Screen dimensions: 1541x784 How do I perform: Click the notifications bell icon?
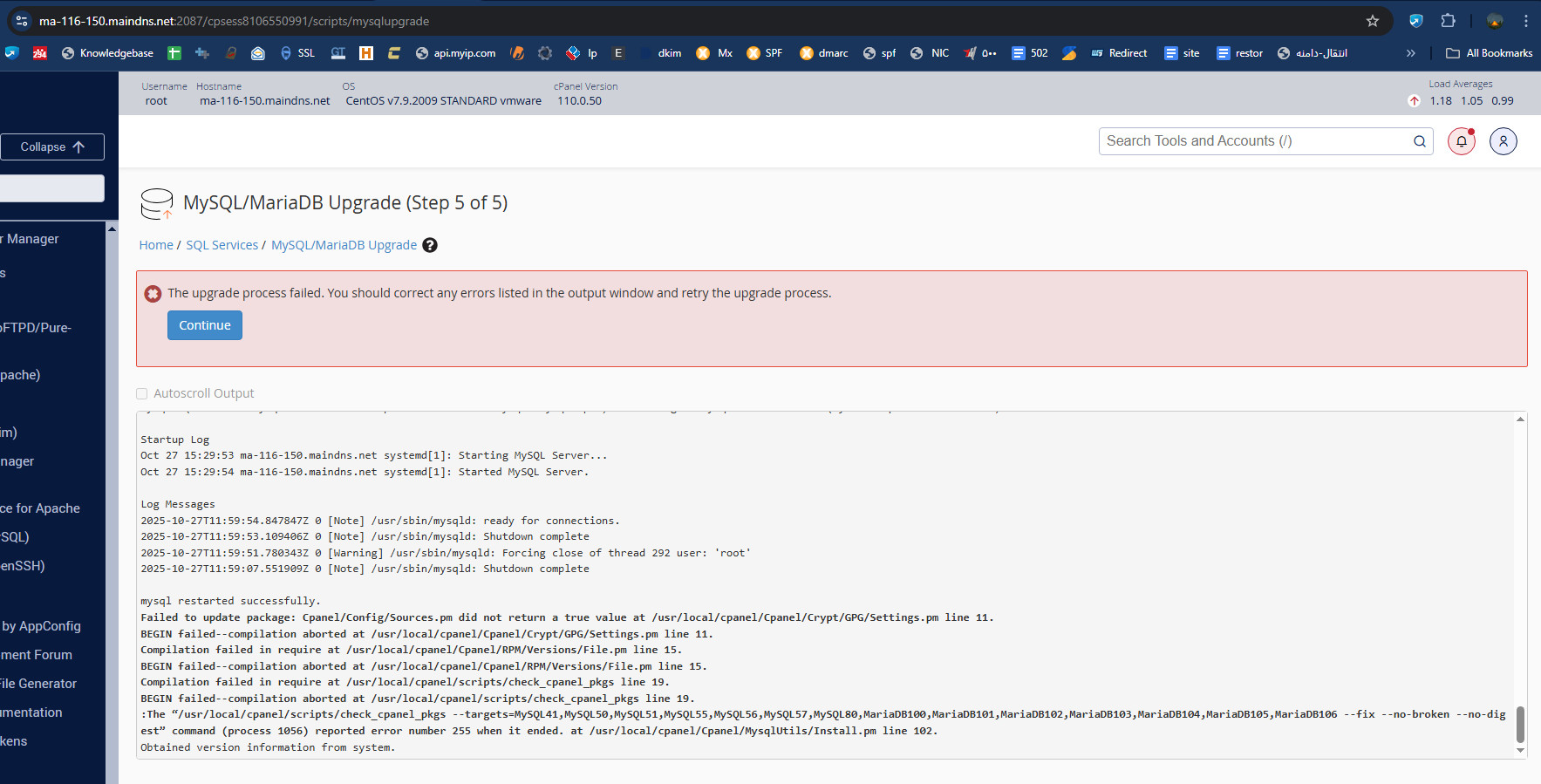[1461, 141]
